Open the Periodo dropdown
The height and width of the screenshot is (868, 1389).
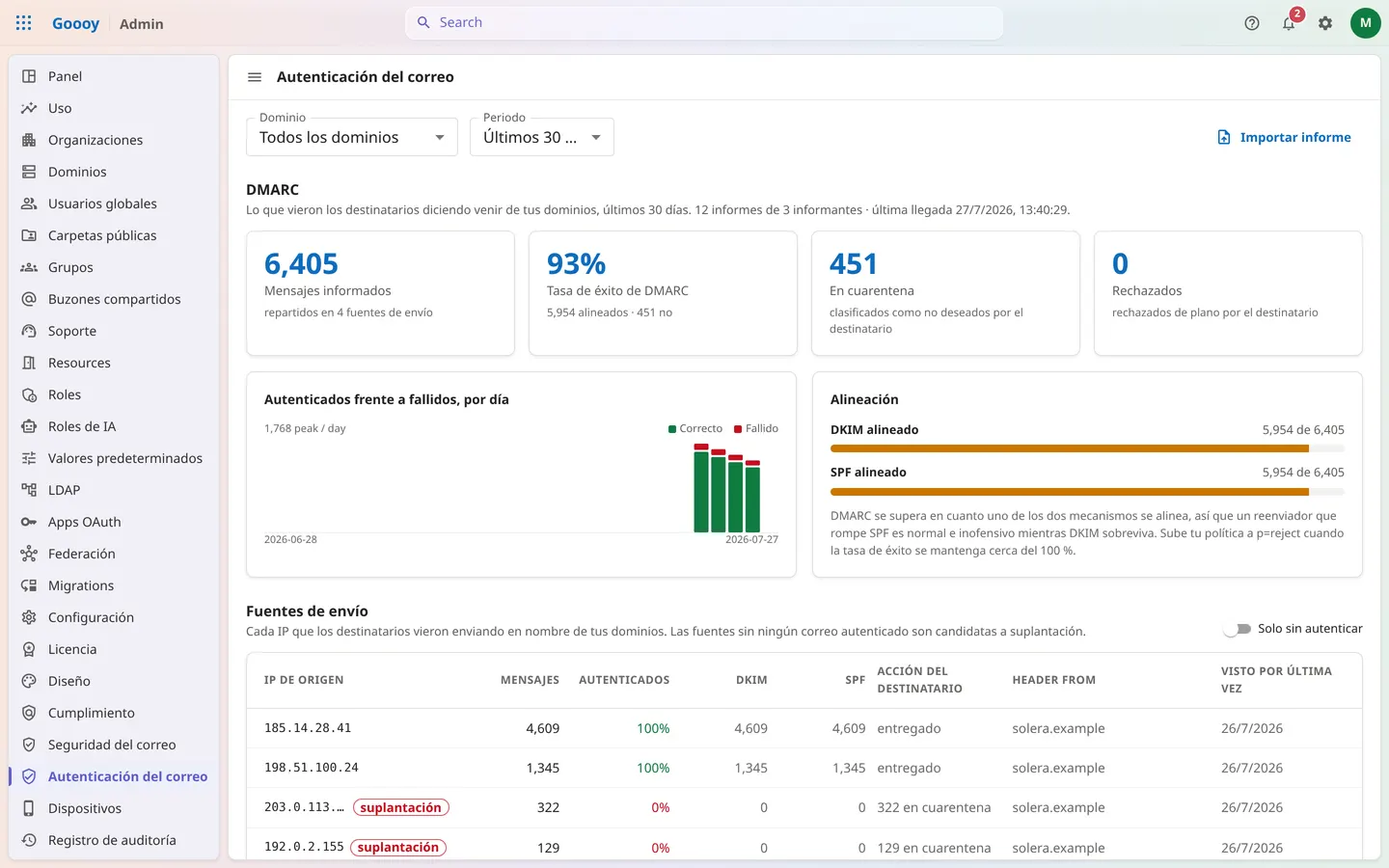542,137
